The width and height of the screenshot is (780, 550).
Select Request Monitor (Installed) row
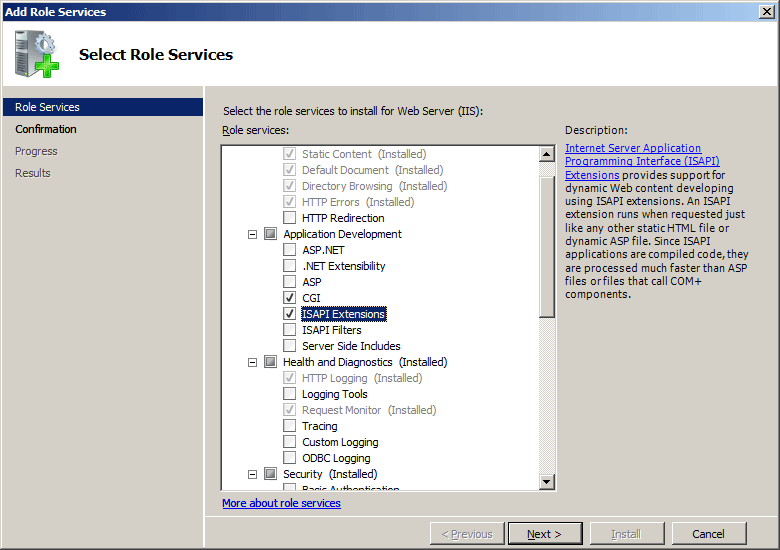point(369,410)
